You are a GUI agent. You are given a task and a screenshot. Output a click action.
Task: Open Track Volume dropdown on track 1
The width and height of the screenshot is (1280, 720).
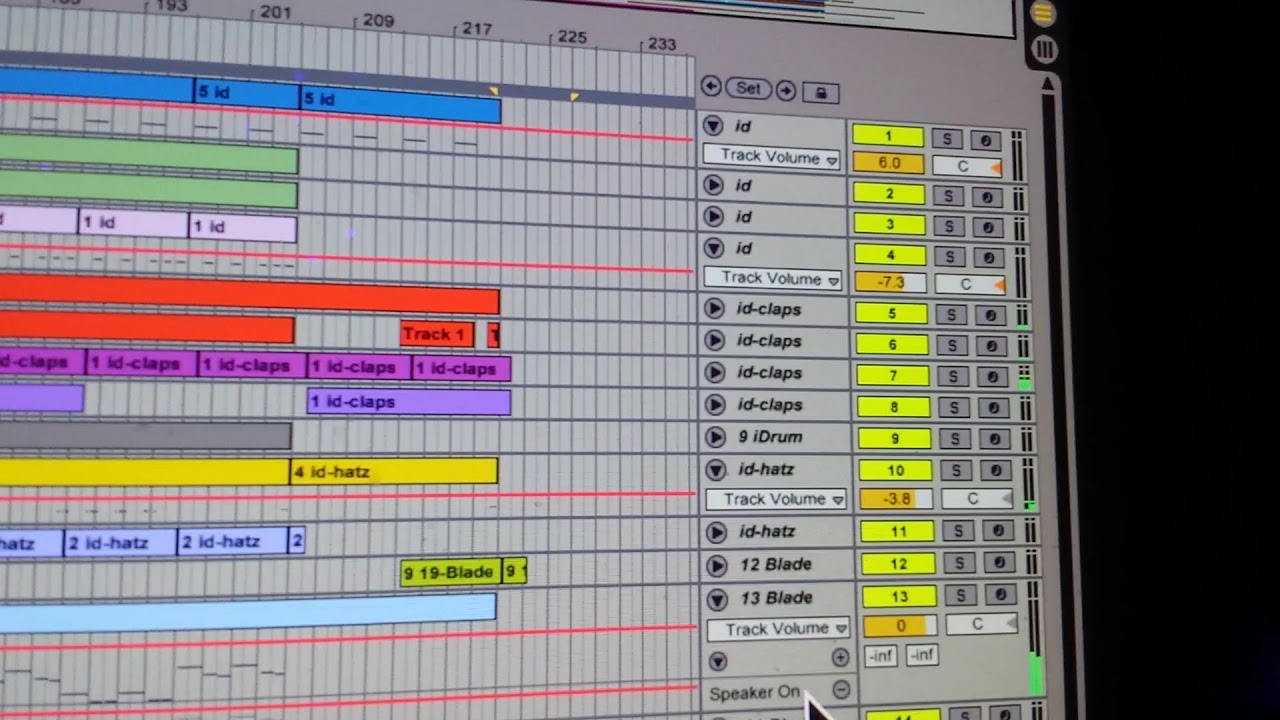coord(771,157)
